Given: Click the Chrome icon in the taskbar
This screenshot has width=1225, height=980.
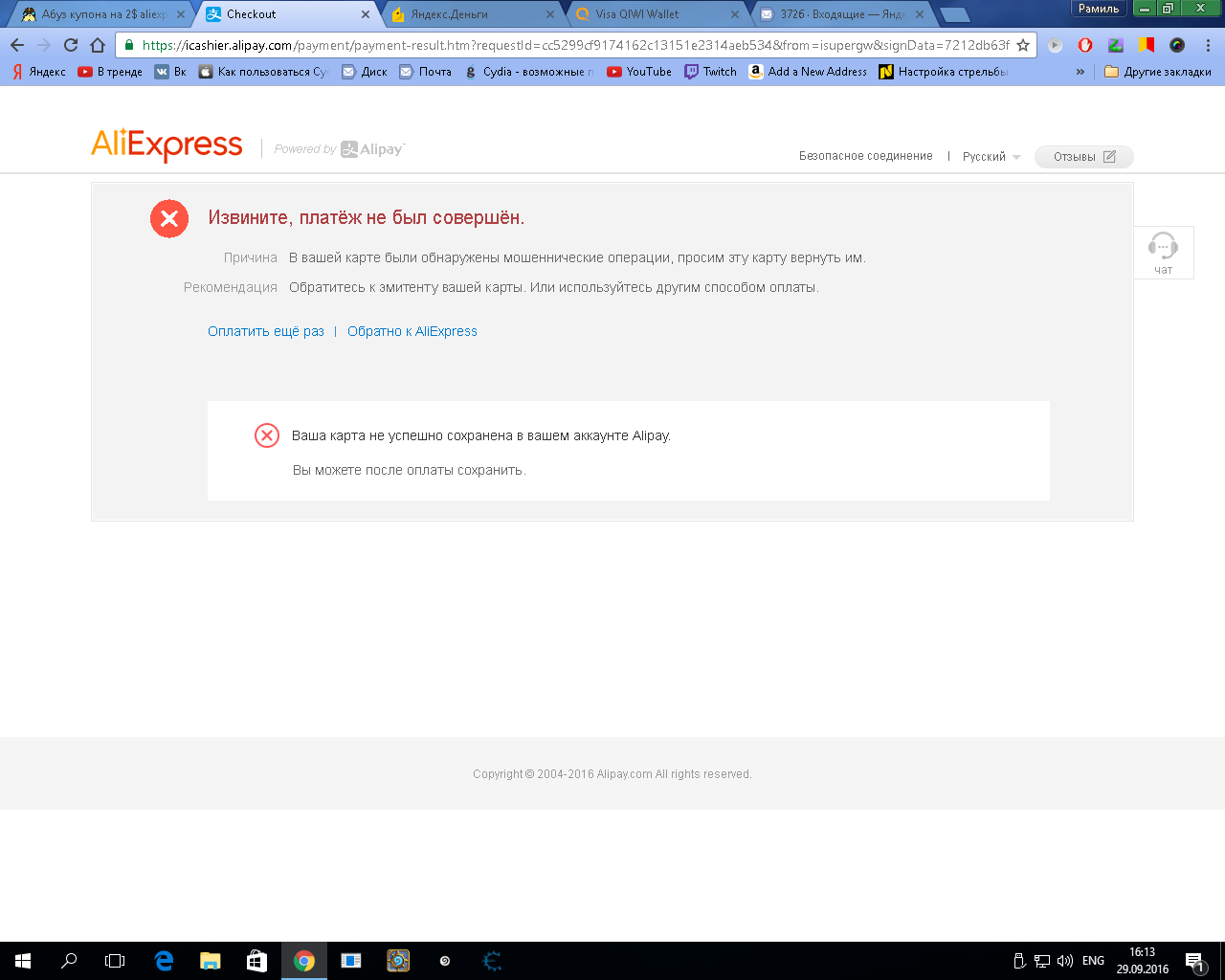Looking at the screenshot, I should tap(304, 961).
